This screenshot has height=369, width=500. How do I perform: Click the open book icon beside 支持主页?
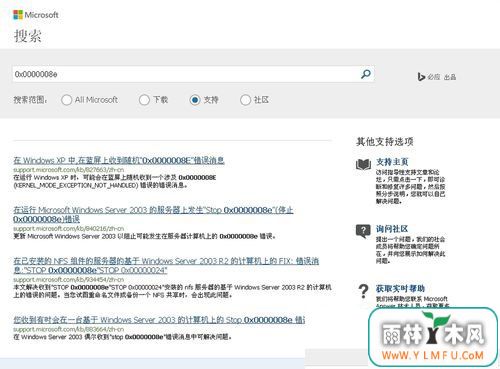[x=363, y=164]
